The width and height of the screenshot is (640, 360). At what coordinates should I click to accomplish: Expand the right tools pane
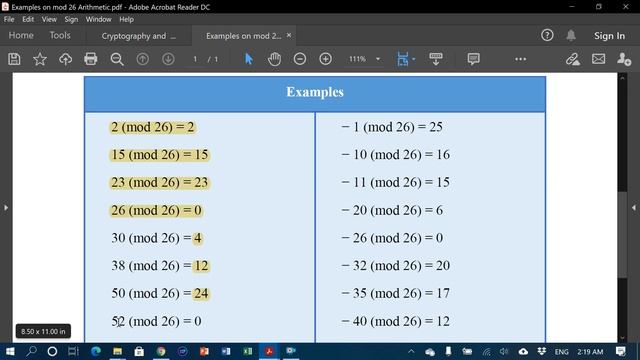click(x=634, y=208)
